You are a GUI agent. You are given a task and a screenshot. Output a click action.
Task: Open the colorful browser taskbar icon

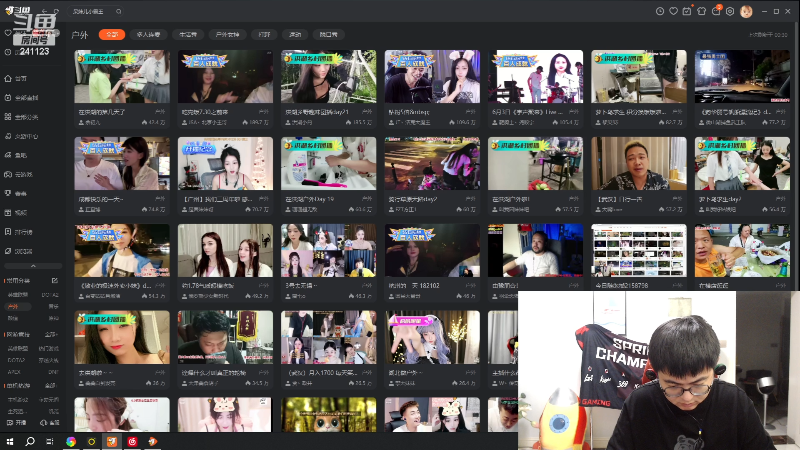[x=71, y=441]
